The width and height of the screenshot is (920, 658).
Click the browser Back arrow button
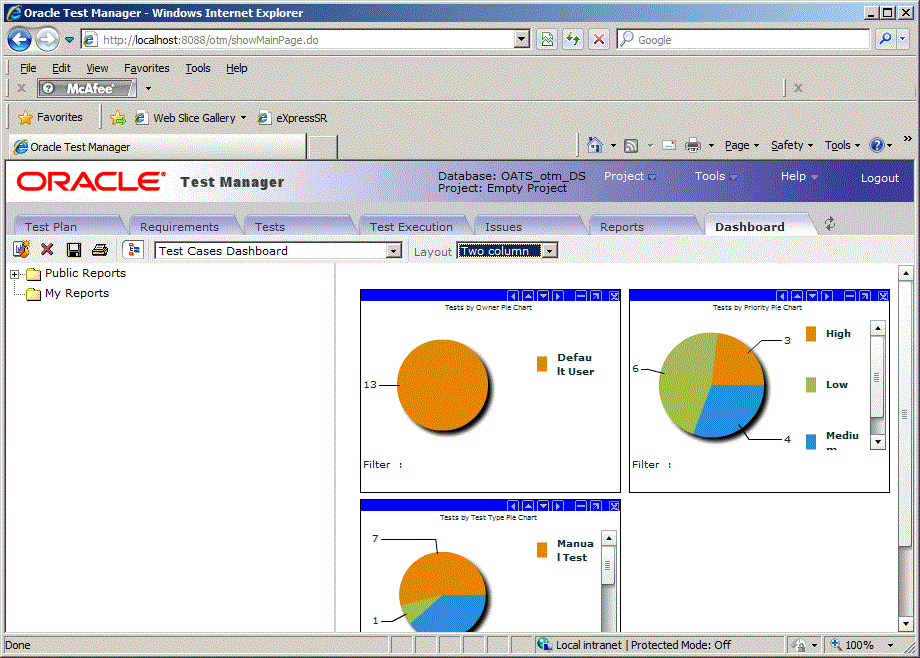19,40
